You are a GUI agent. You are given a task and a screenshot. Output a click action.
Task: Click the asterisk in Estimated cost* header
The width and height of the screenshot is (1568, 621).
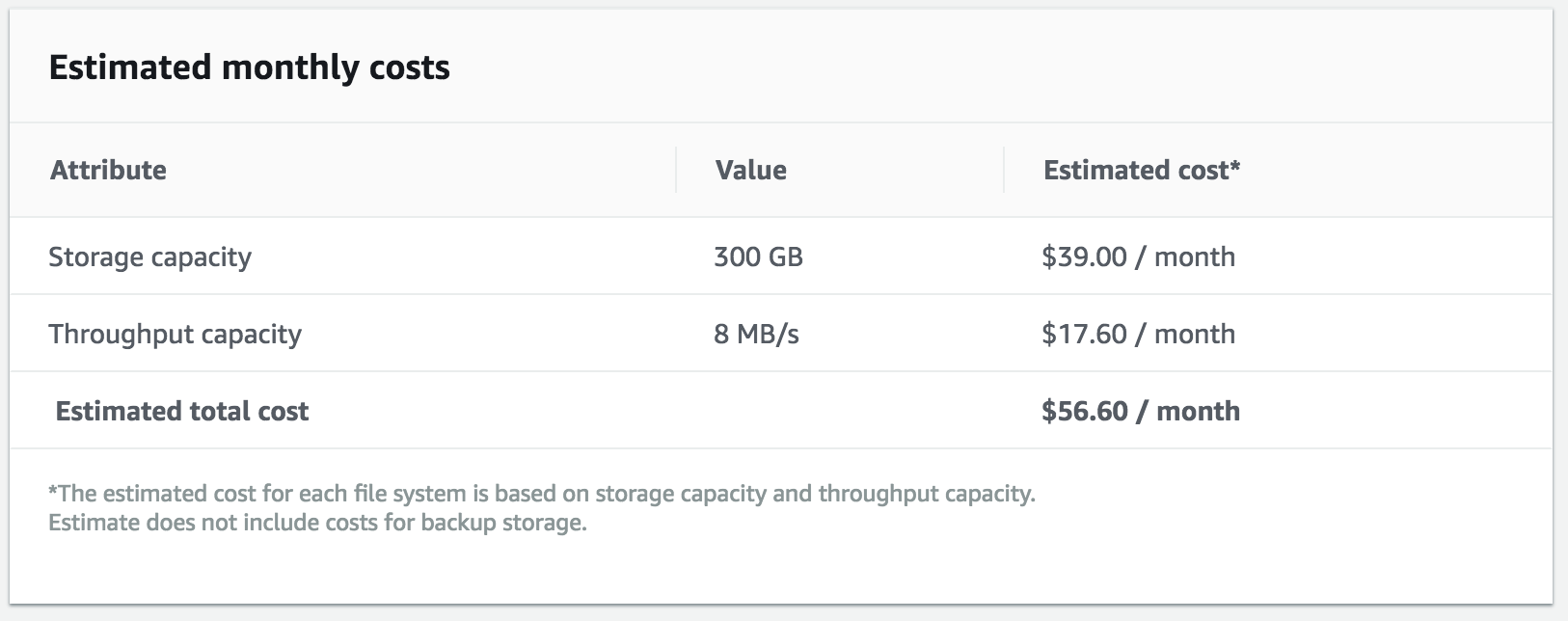click(1235, 166)
